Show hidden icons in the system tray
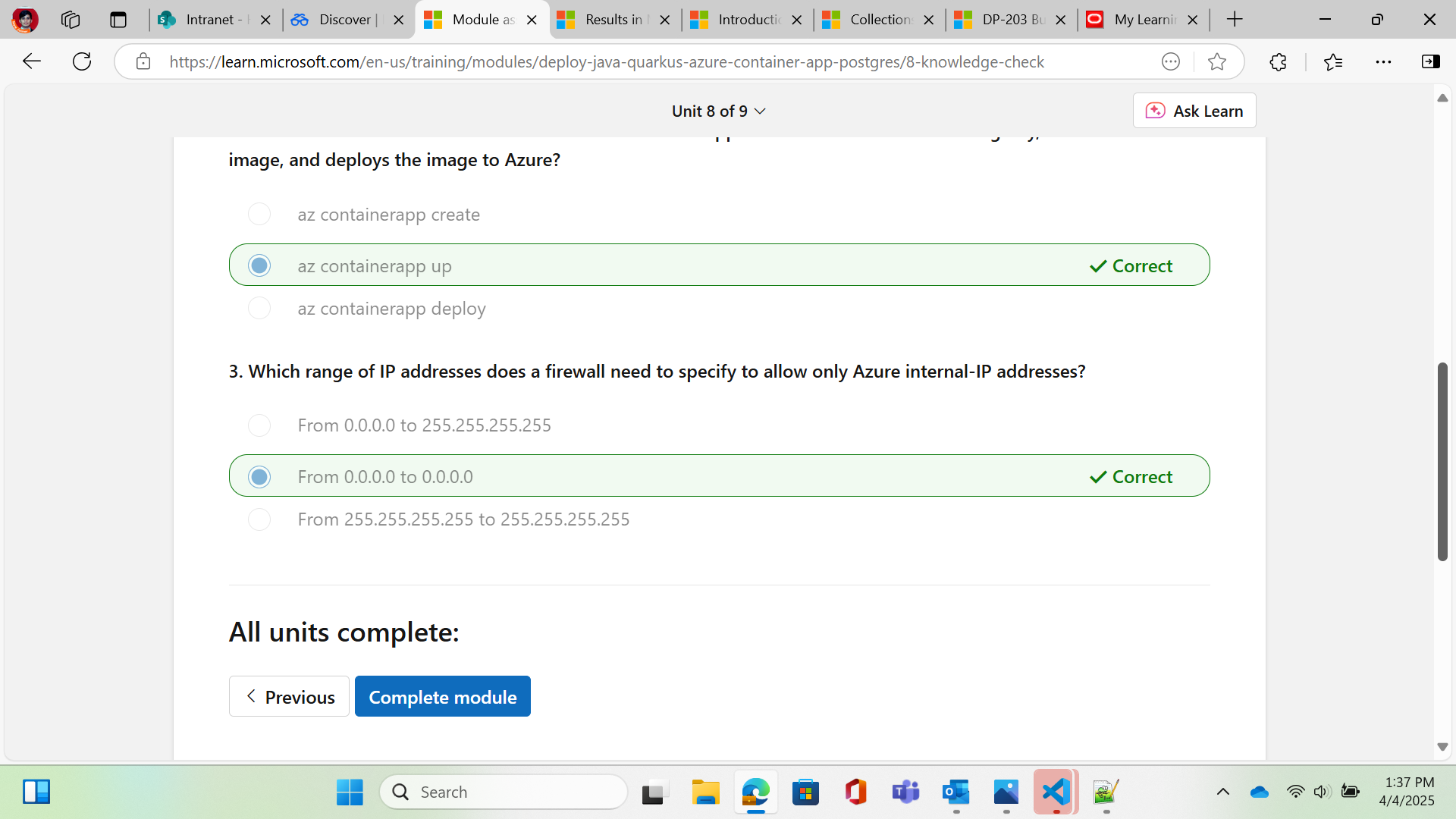This screenshot has height=819, width=1456. coord(1222,791)
